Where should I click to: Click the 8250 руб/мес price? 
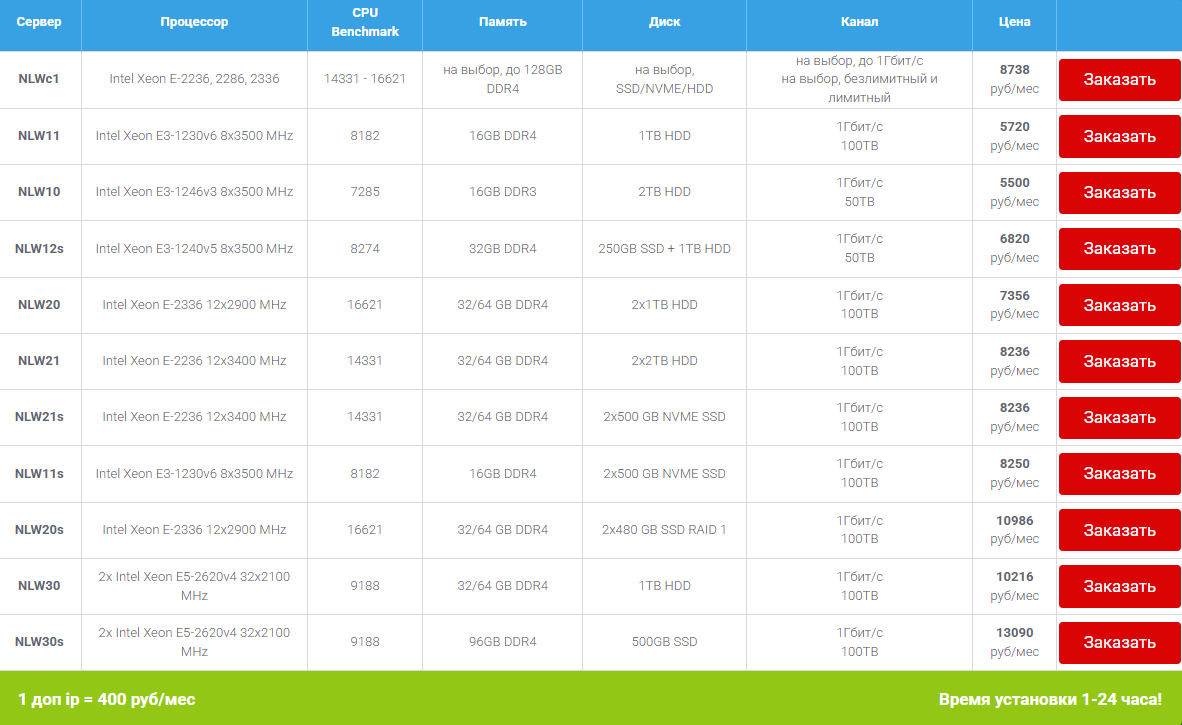click(x=1015, y=473)
